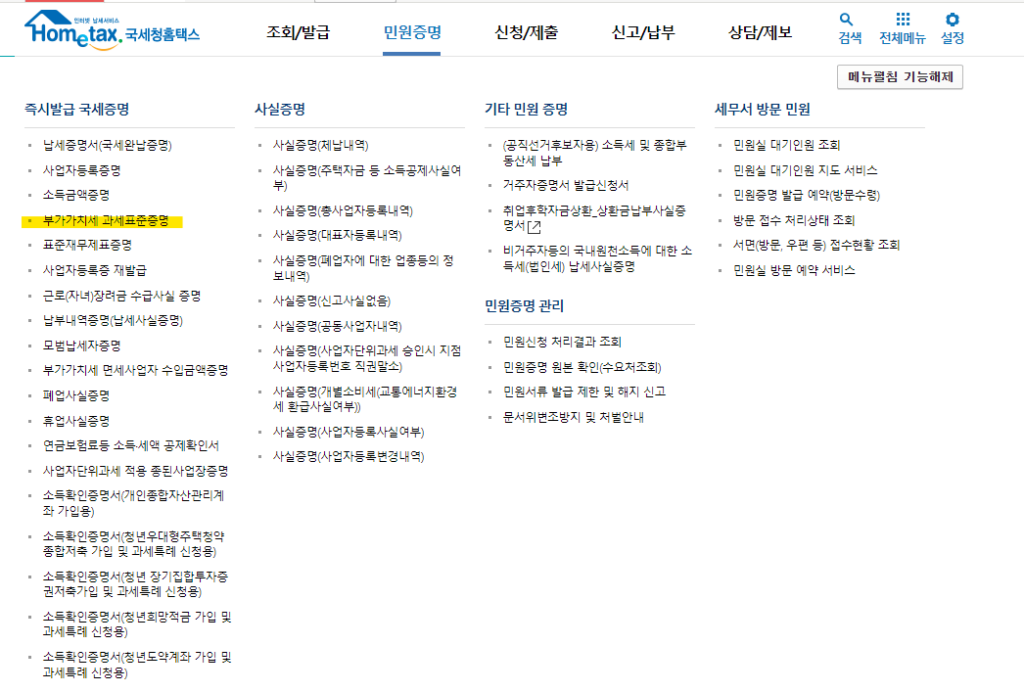Select 휴업사실증명
Screen dimensions: 1024x692
click(x=76, y=421)
